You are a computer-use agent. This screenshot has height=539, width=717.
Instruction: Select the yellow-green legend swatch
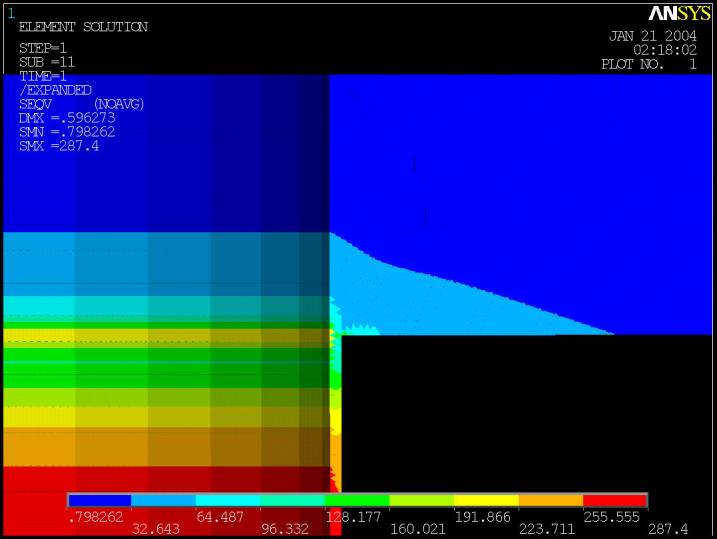[422, 501]
